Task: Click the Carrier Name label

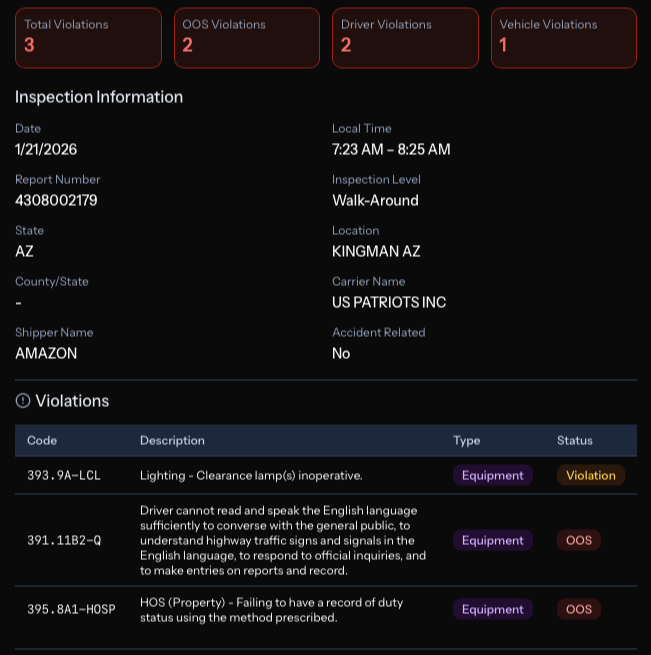Action: pos(369,282)
